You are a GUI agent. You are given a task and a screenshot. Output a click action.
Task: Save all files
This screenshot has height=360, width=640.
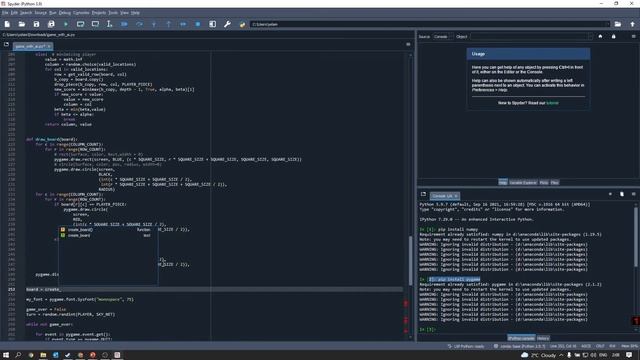[x=51, y=24]
